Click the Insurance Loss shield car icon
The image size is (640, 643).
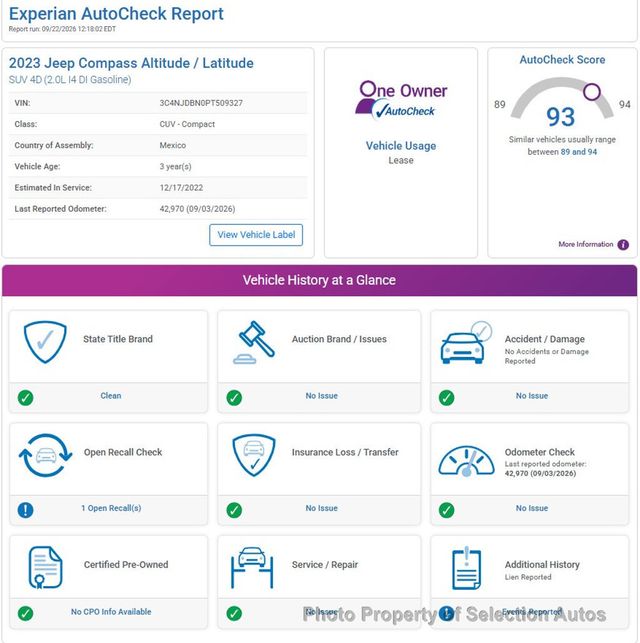tap(254, 455)
